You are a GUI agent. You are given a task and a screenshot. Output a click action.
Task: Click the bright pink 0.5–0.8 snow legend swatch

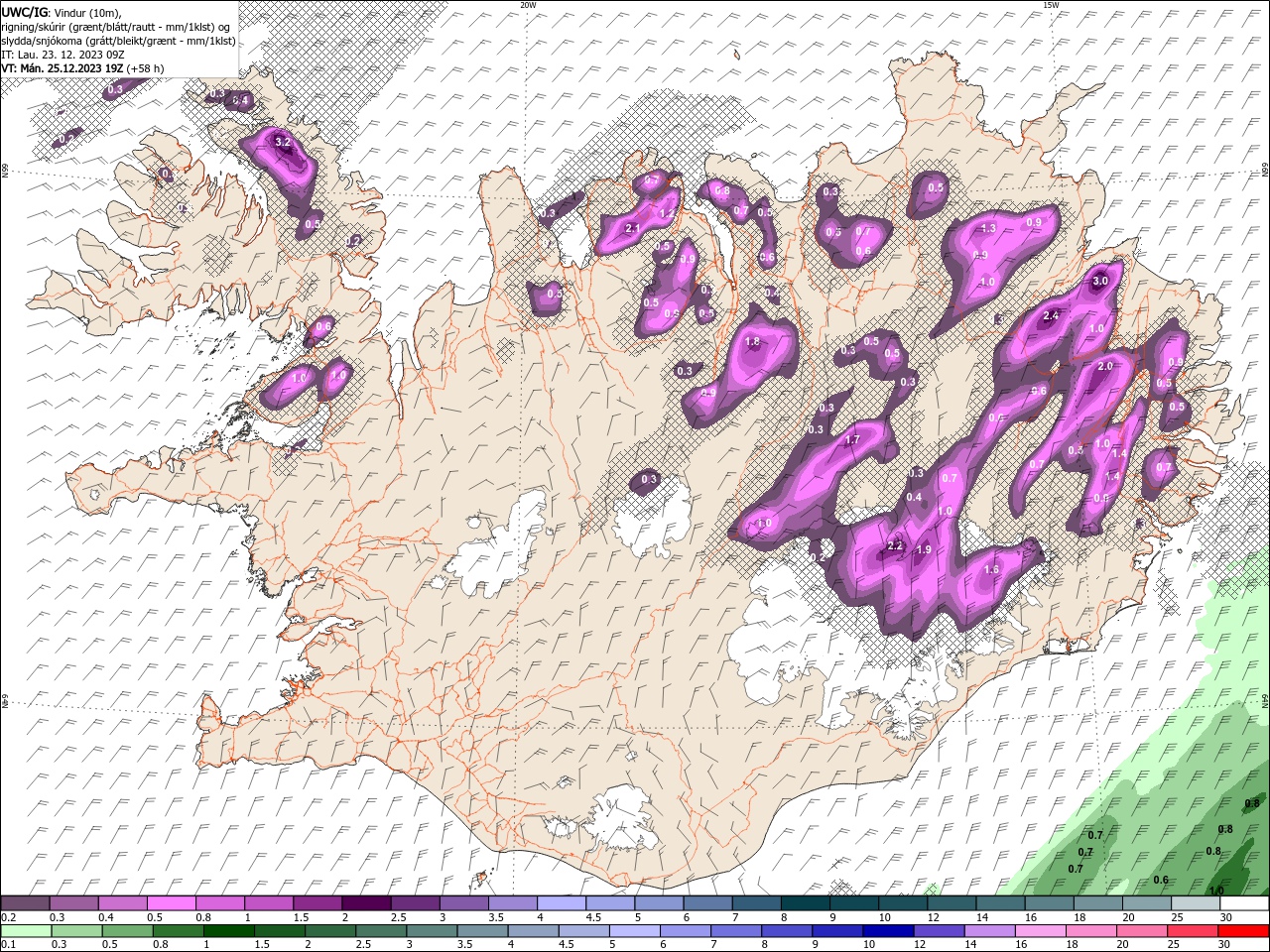pos(173,903)
